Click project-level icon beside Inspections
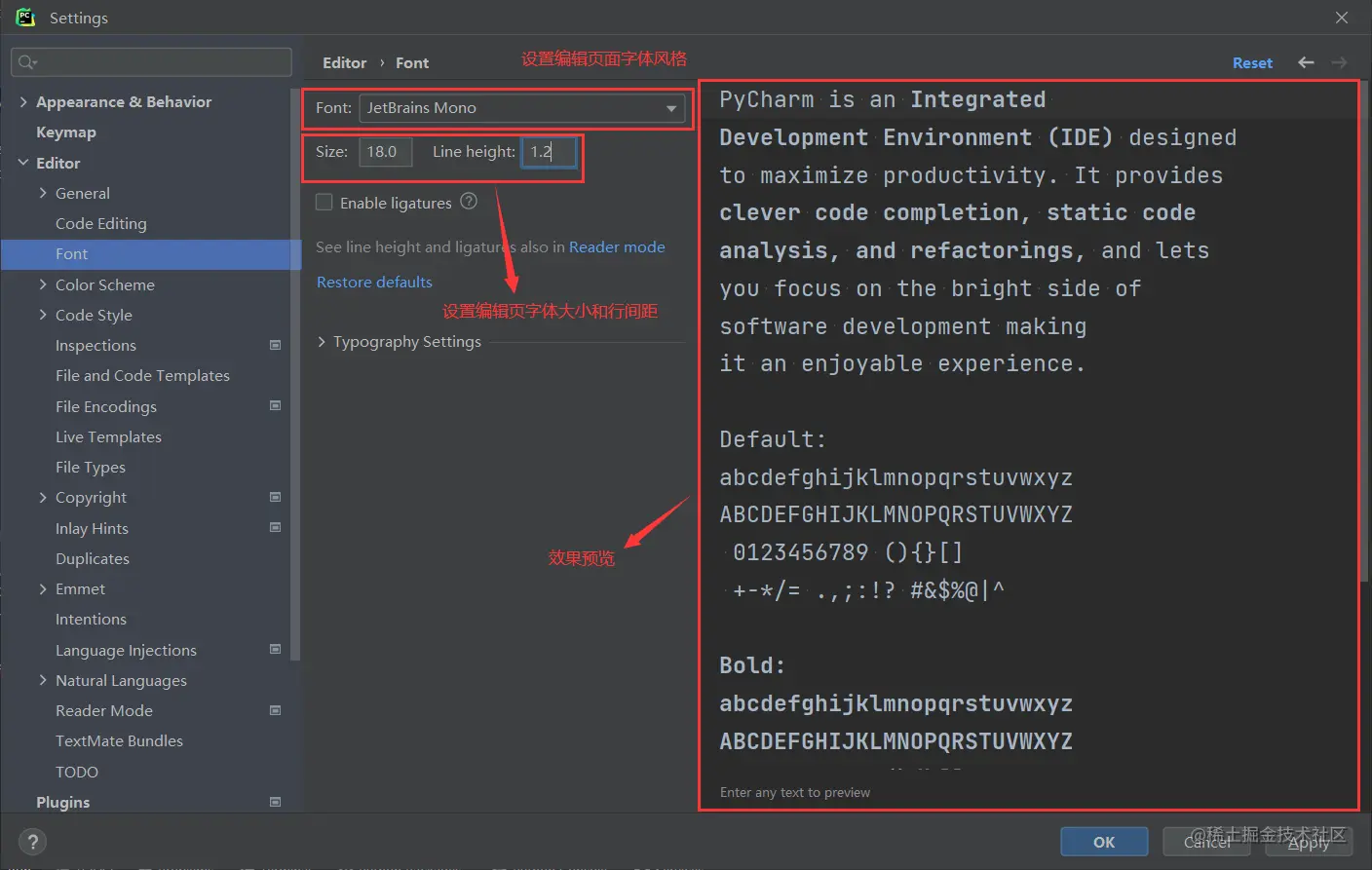The width and height of the screenshot is (1372, 870). point(275,345)
